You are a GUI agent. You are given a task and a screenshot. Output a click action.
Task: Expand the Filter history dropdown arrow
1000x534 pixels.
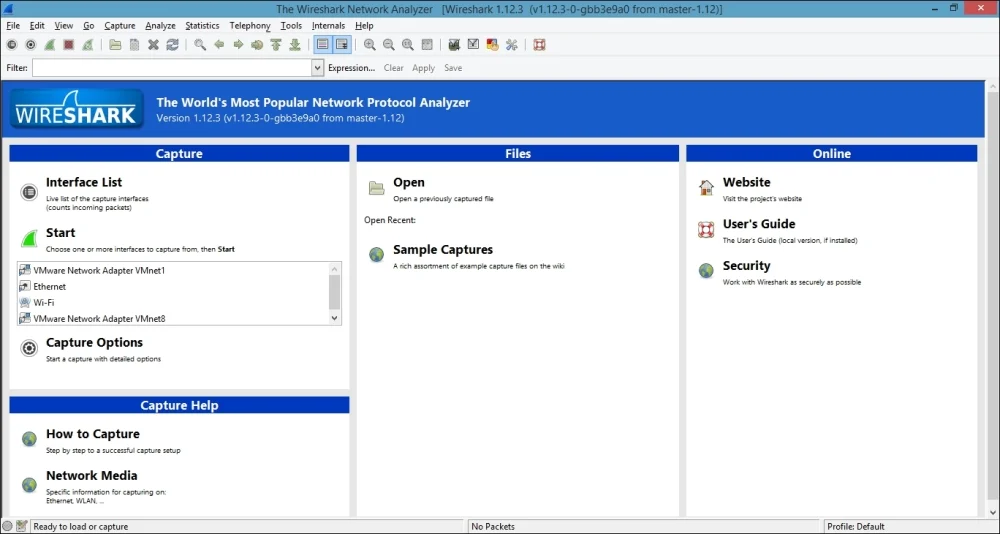(318, 68)
